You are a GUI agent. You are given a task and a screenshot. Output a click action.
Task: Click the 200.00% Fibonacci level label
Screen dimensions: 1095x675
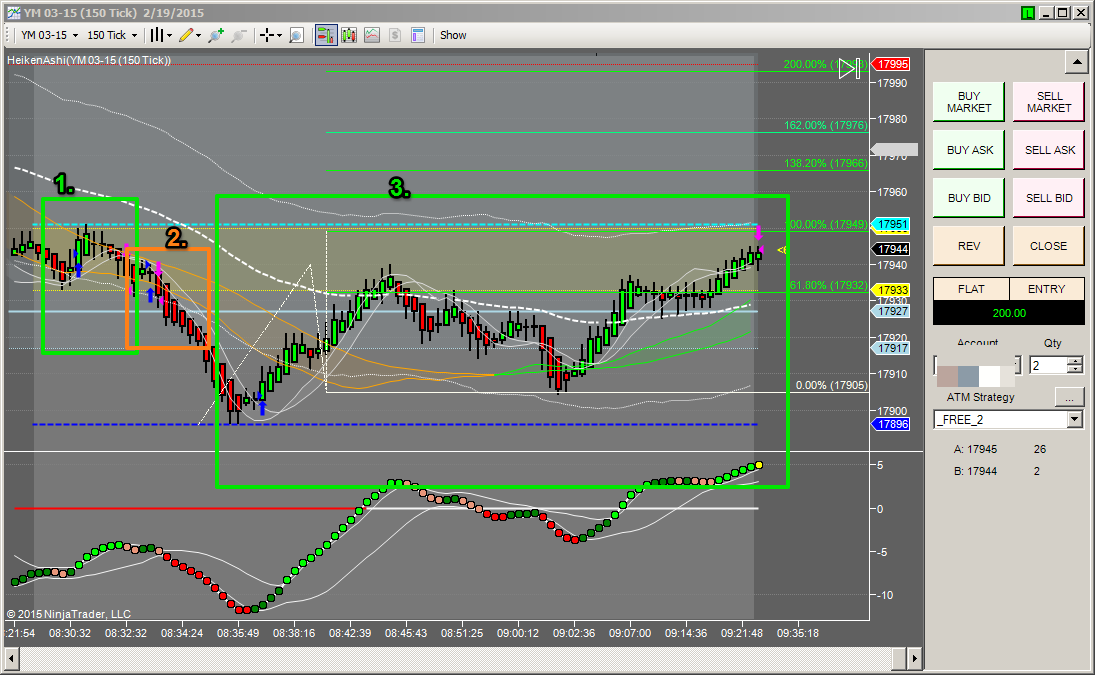[825, 64]
